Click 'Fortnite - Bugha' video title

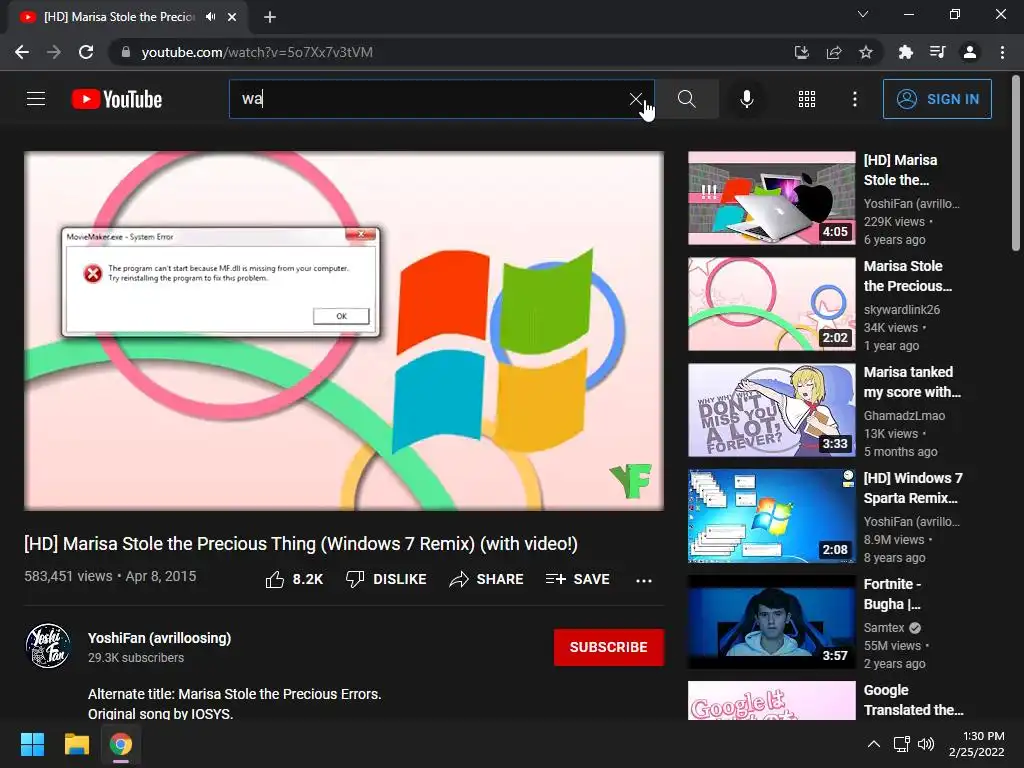point(893,594)
